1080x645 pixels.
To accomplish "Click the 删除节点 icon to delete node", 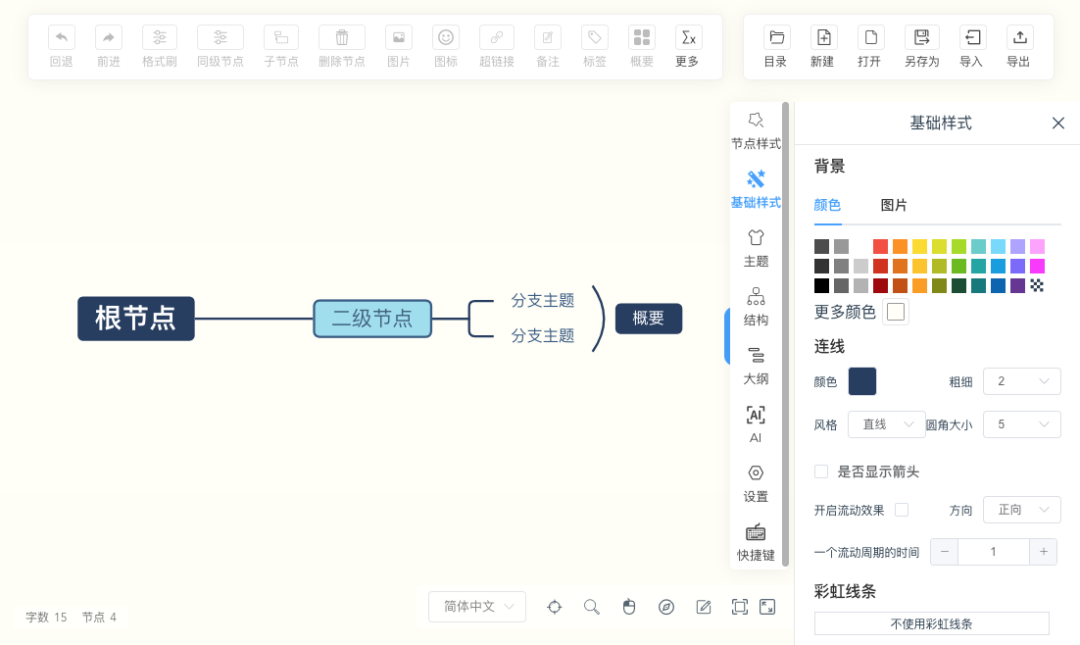I will click(x=341, y=45).
